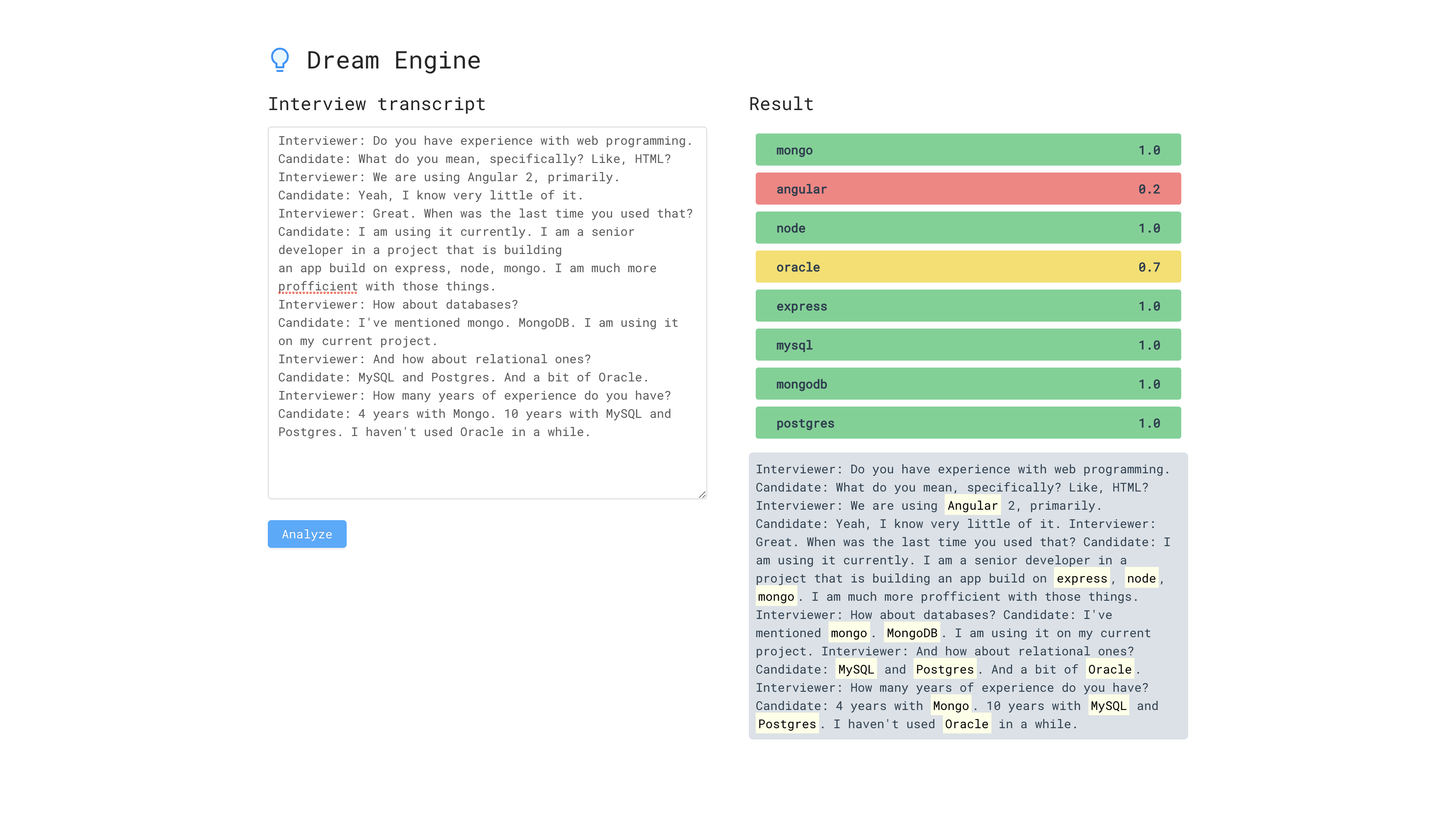Click the Result heading
The height and width of the screenshot is (814, 1456).
pyautogui.click(x=780, y=104)
